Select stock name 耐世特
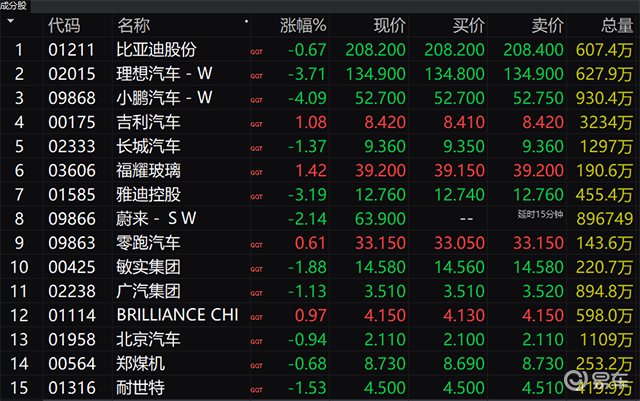This screenshot has height=401, width=640. (140, 388)
